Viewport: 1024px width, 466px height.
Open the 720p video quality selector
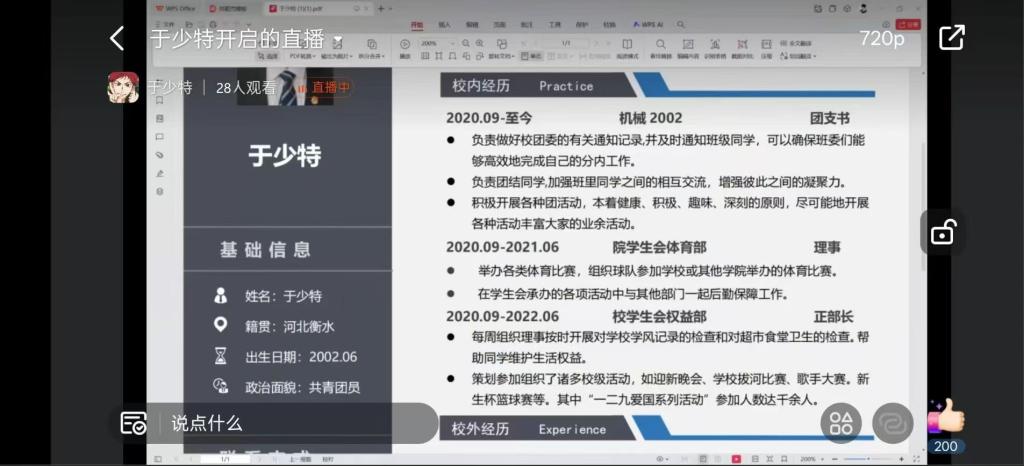pyautogui.click(x=881, y=39)
